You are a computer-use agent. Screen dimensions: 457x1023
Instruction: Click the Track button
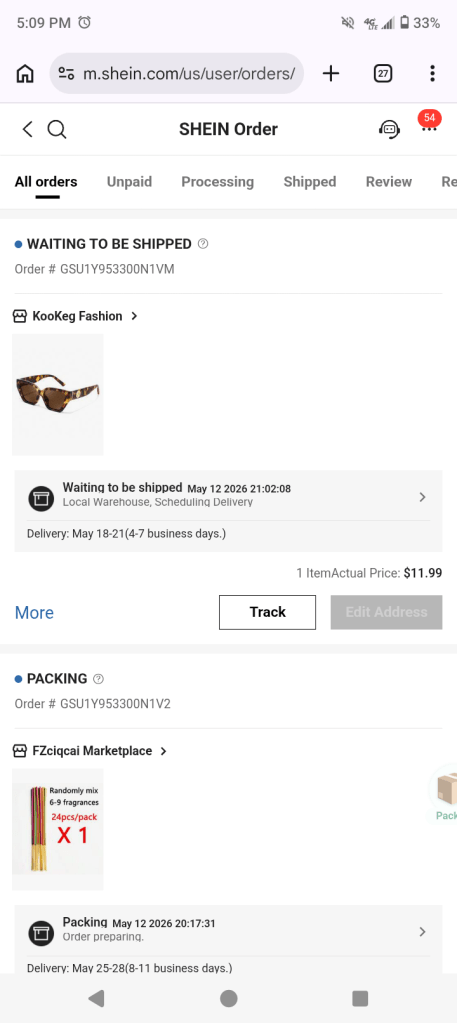(x=267, y=612)
